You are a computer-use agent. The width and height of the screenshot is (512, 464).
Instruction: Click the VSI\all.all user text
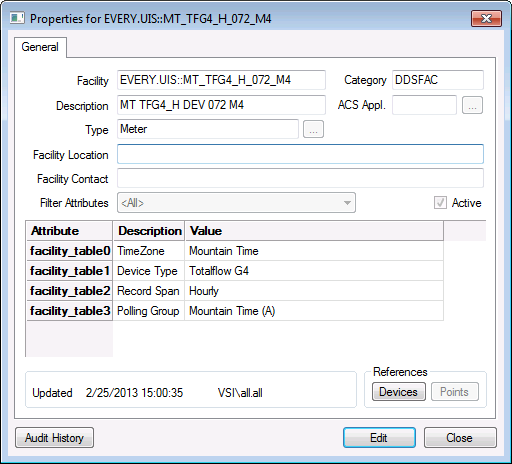240,393
